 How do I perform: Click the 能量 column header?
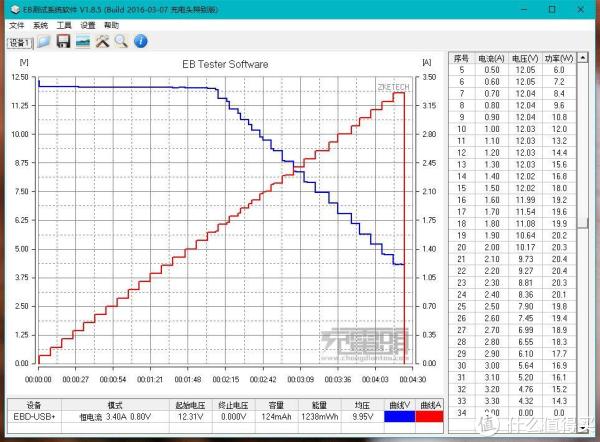click(x=320, y=405)
